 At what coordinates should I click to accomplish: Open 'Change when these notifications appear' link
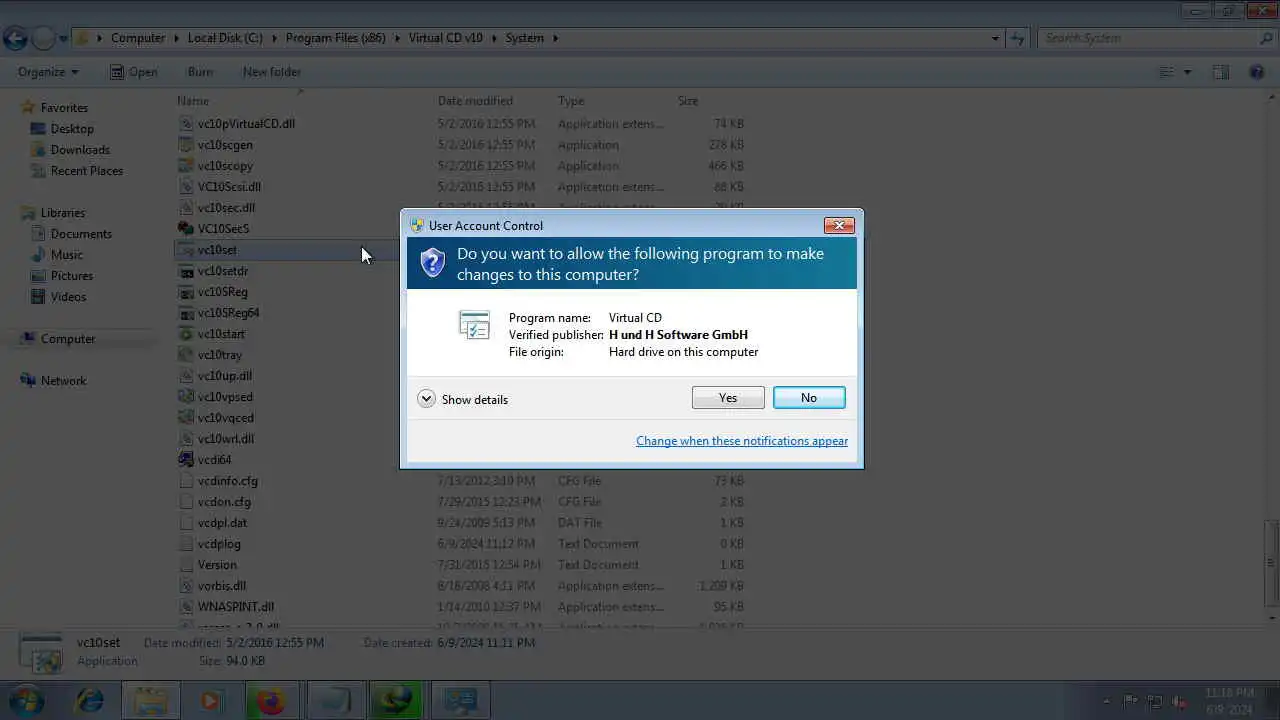[742, 441]
